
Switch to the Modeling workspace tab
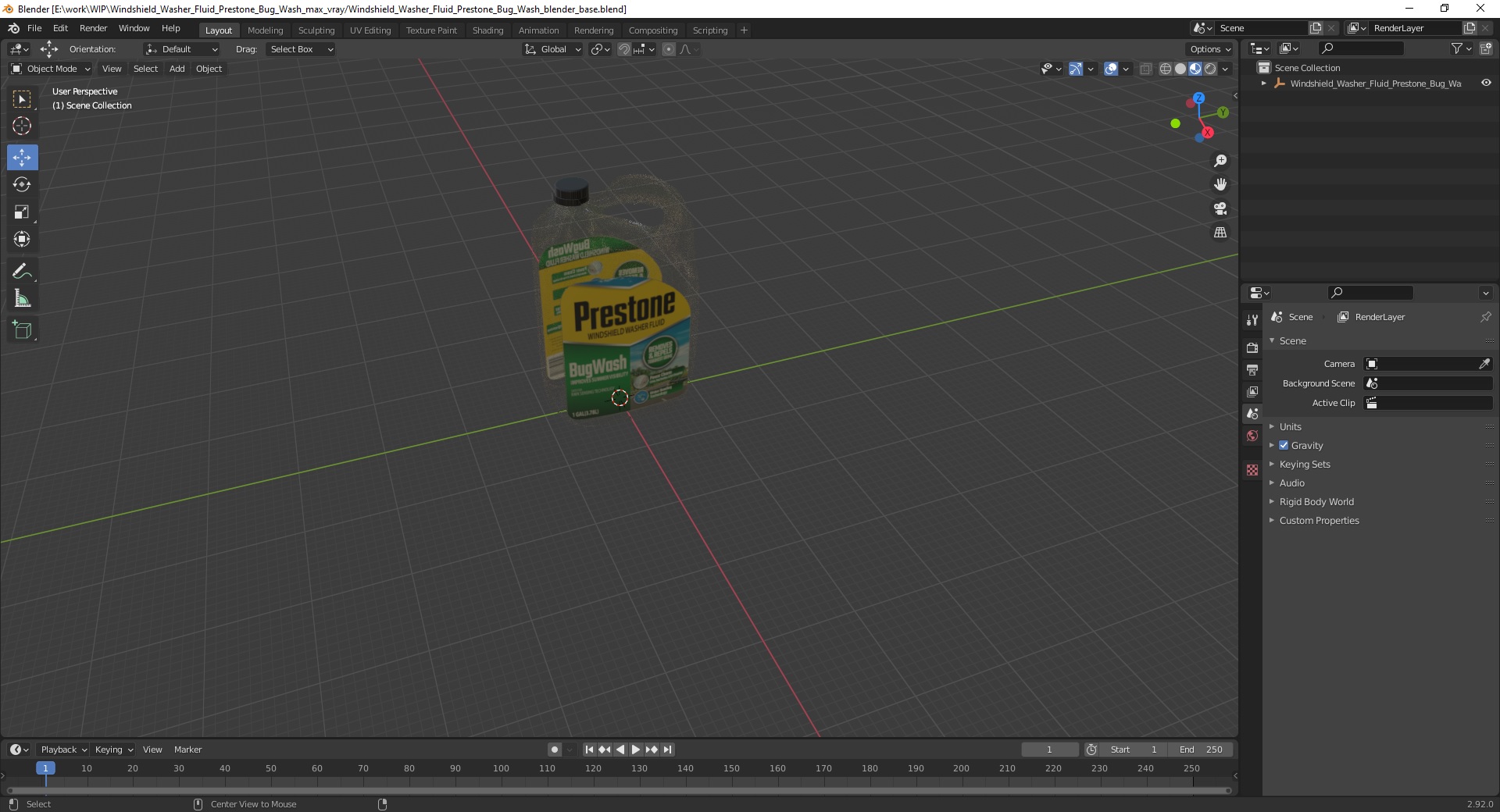(265, 30)
